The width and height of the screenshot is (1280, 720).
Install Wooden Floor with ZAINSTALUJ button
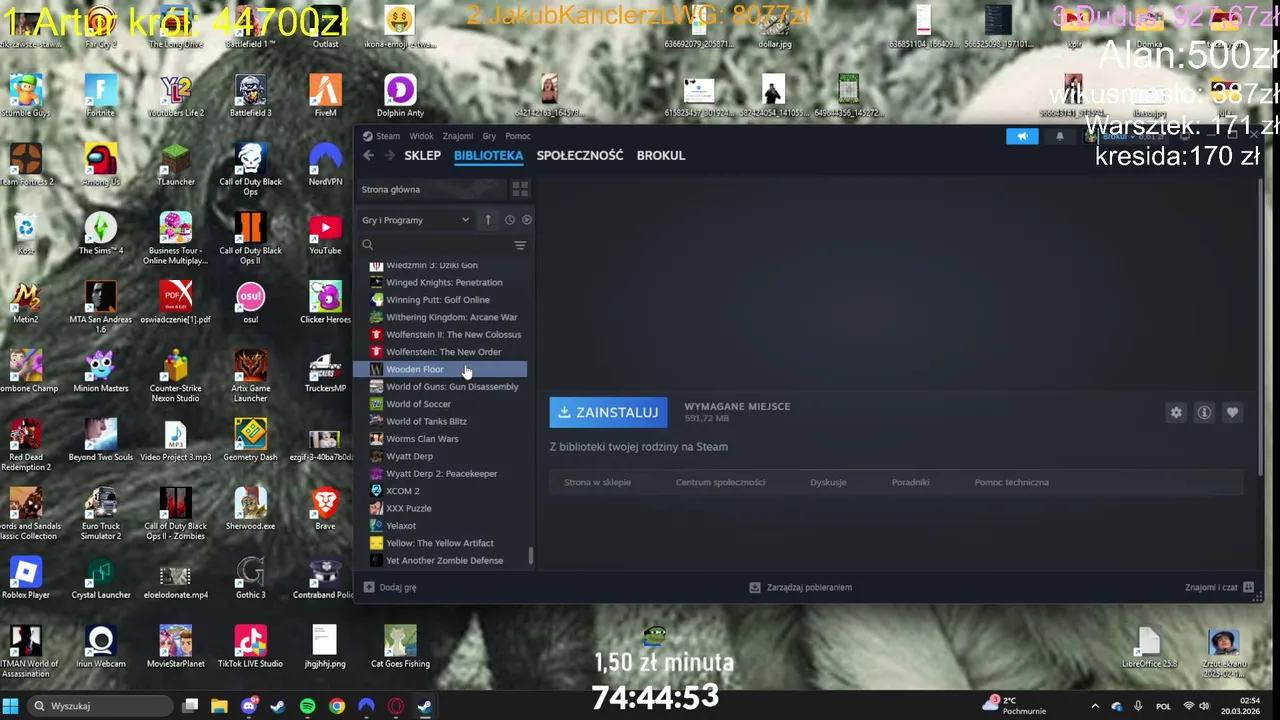(x=608, y=412)
